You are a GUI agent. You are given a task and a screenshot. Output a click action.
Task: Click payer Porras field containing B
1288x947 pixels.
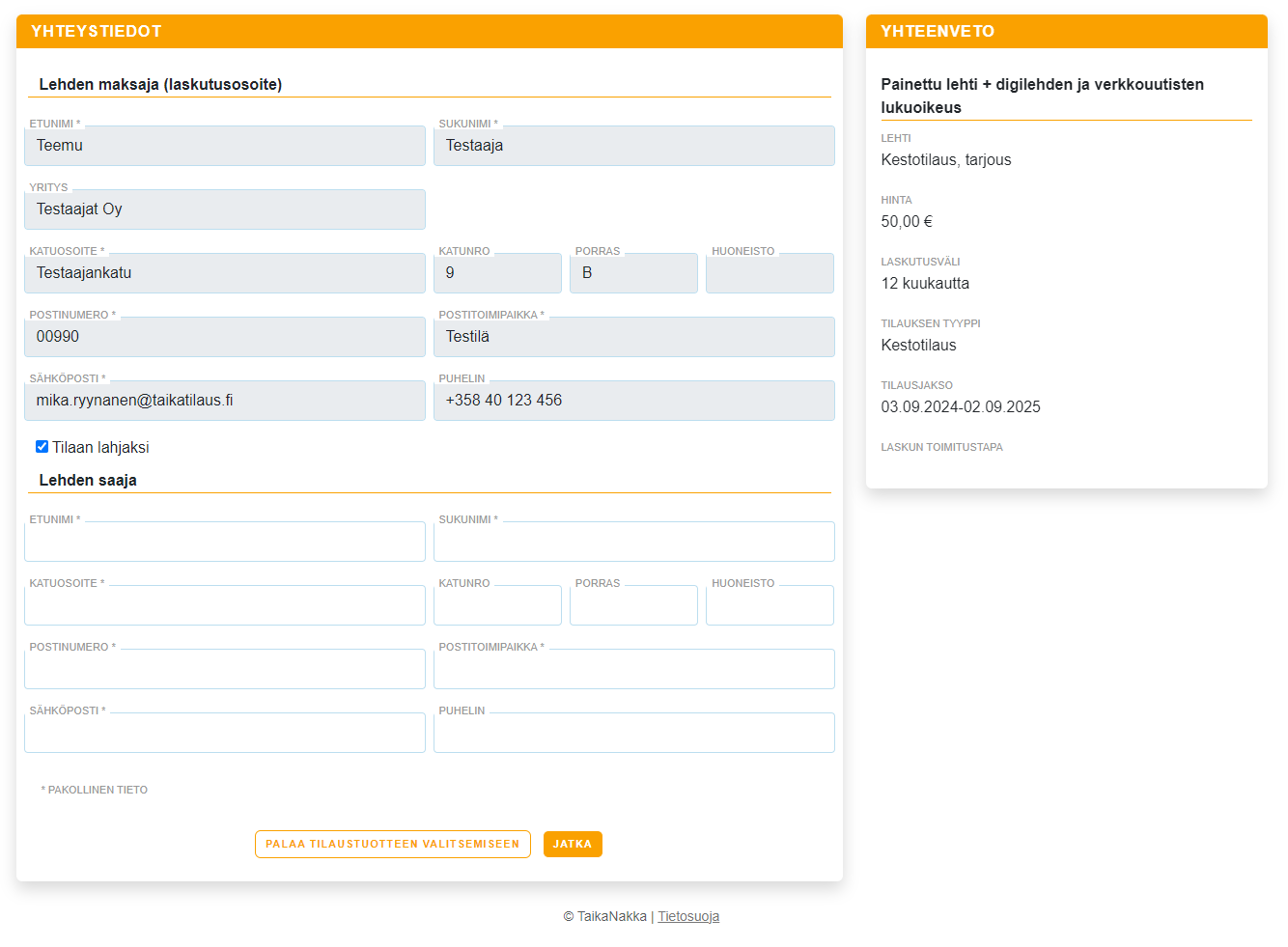pos(633,273)
